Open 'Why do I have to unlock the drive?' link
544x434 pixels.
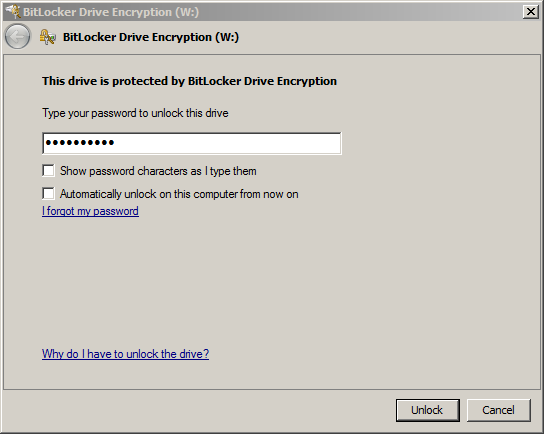click(125, 354)
